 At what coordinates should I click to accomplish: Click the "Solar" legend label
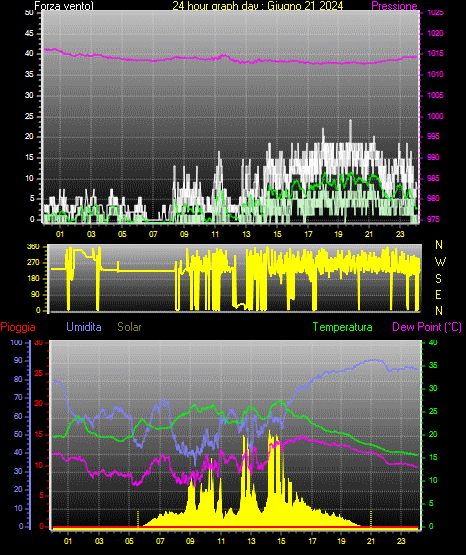pos(130,327)
